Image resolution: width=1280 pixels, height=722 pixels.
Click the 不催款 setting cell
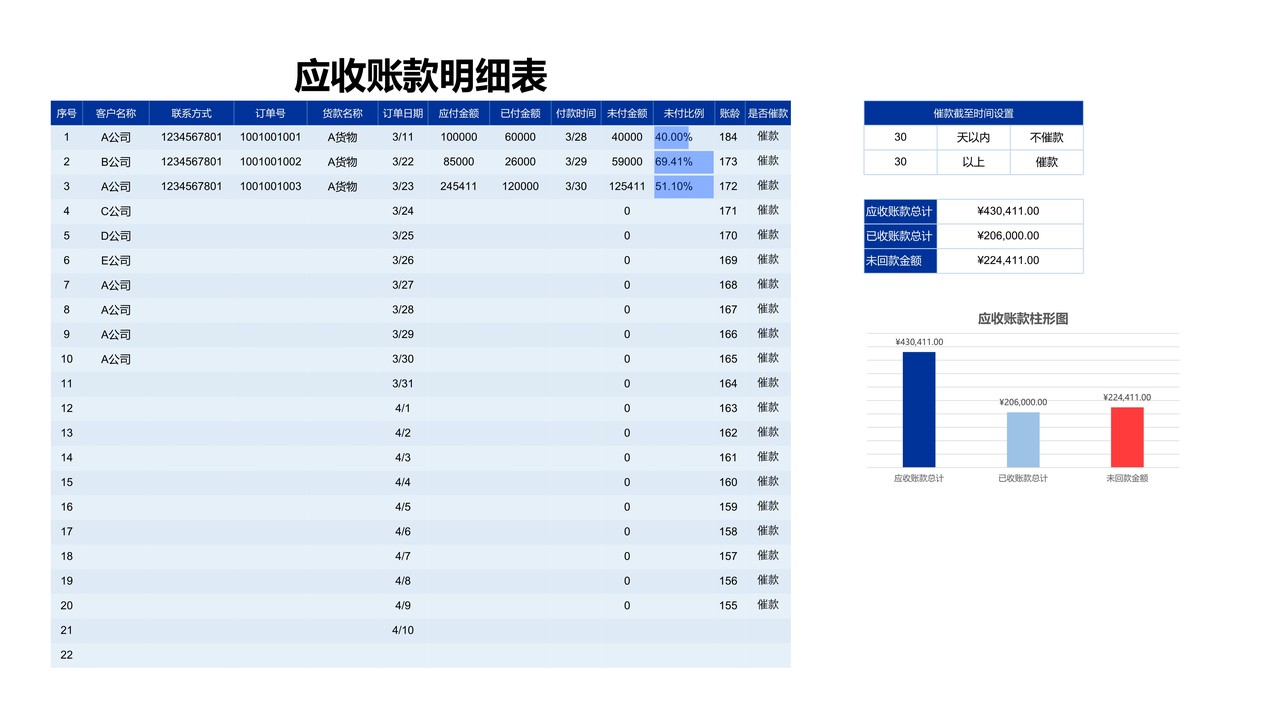point(1046,137)
